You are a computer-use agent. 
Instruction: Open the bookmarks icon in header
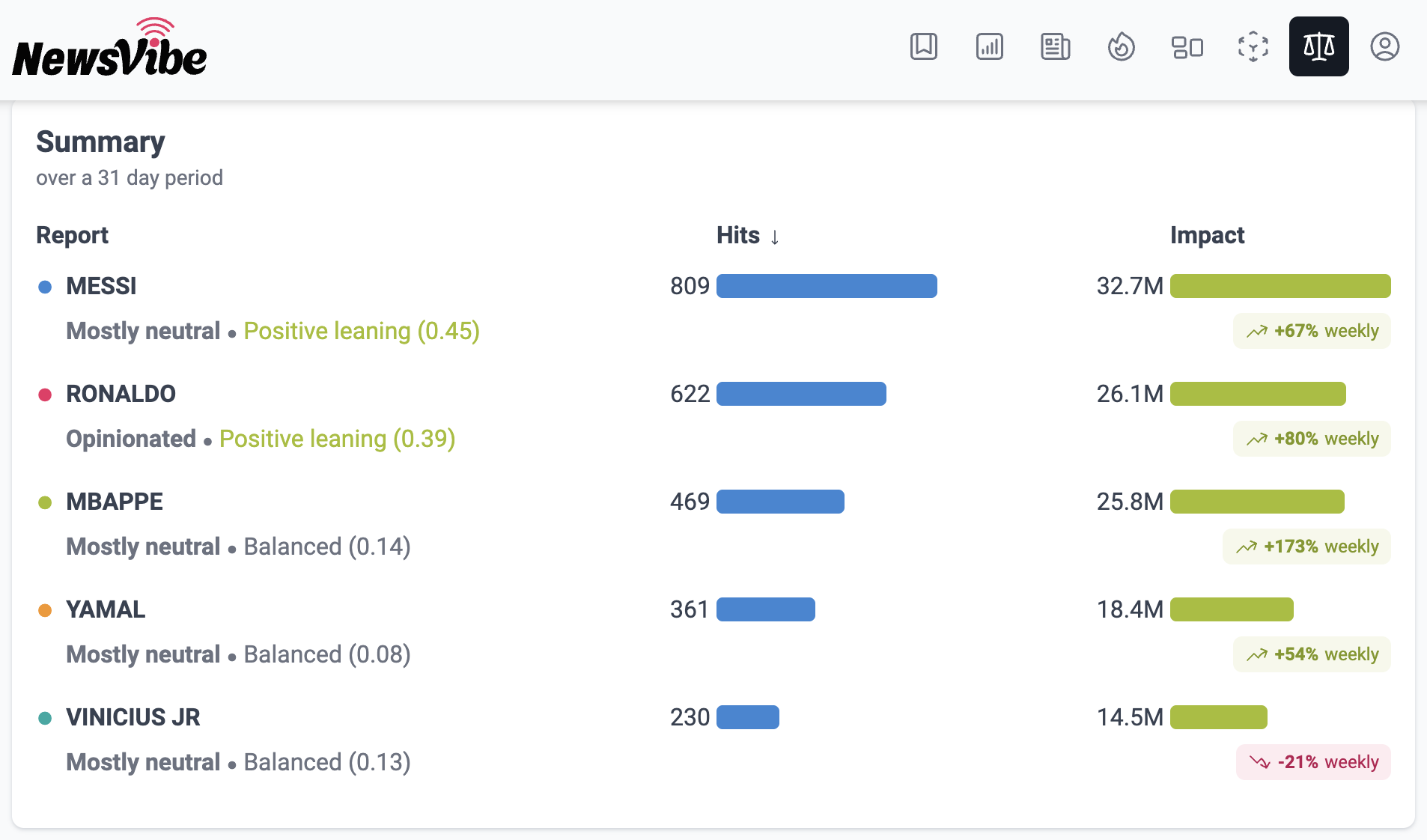pos(923,46)
